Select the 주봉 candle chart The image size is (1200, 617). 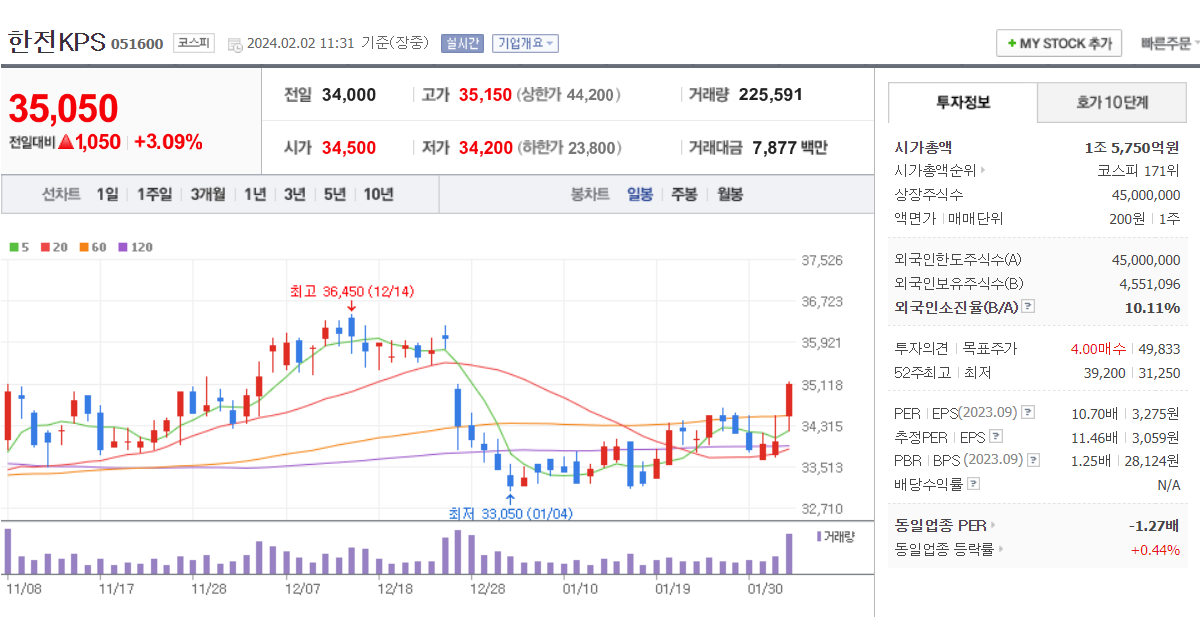[x=685, y=194]
